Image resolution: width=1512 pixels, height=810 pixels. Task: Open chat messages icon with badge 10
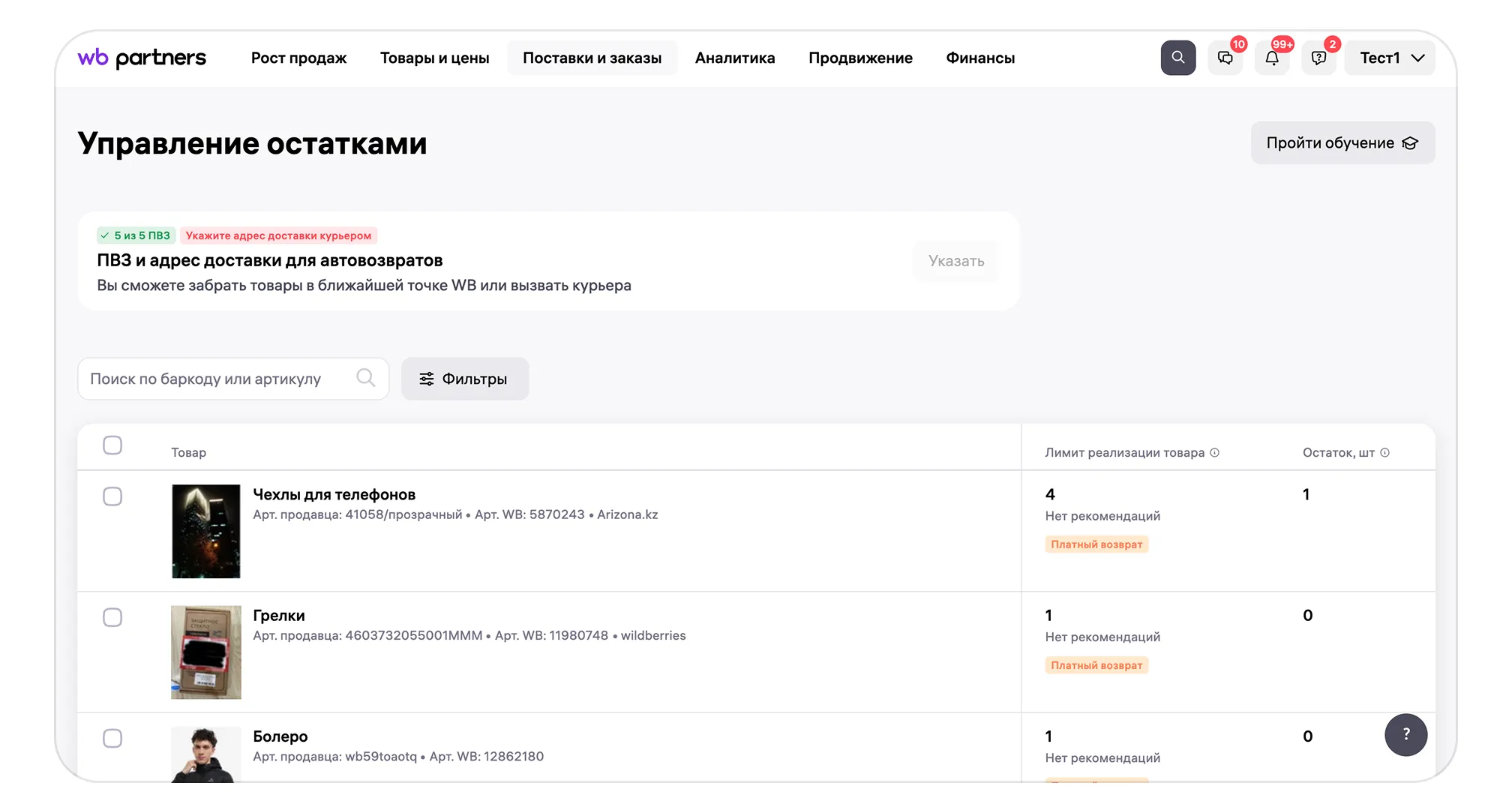[x=1225, y=58]
